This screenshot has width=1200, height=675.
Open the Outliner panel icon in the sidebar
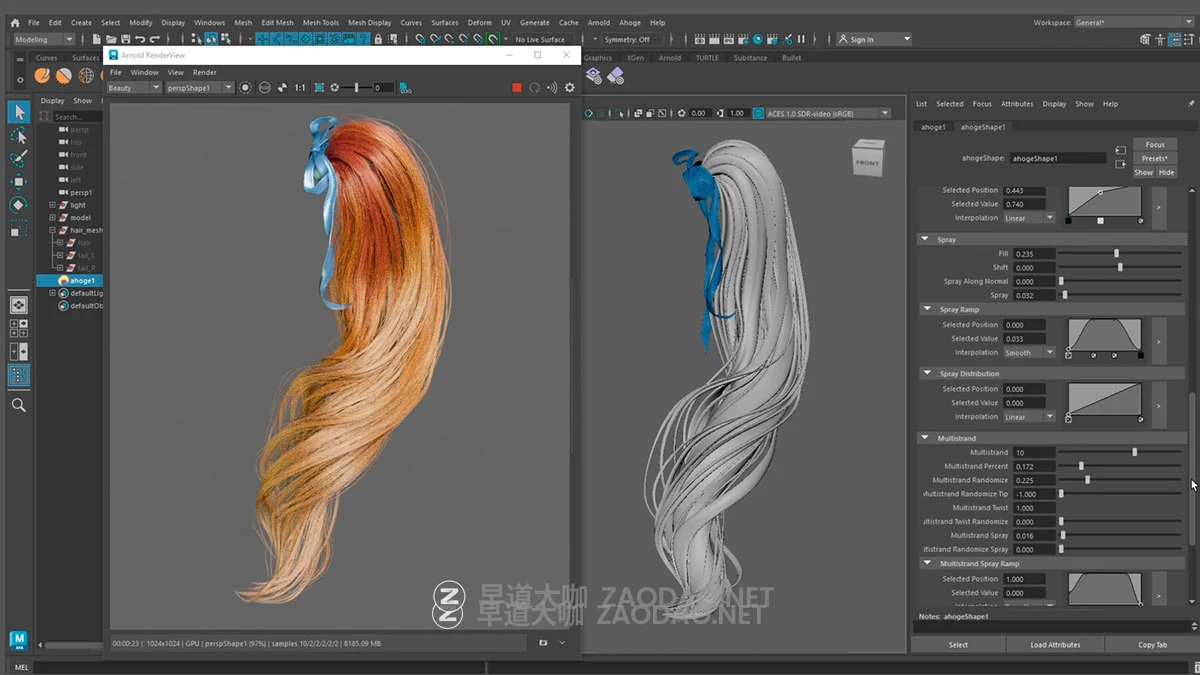click(x=17, y=375)
